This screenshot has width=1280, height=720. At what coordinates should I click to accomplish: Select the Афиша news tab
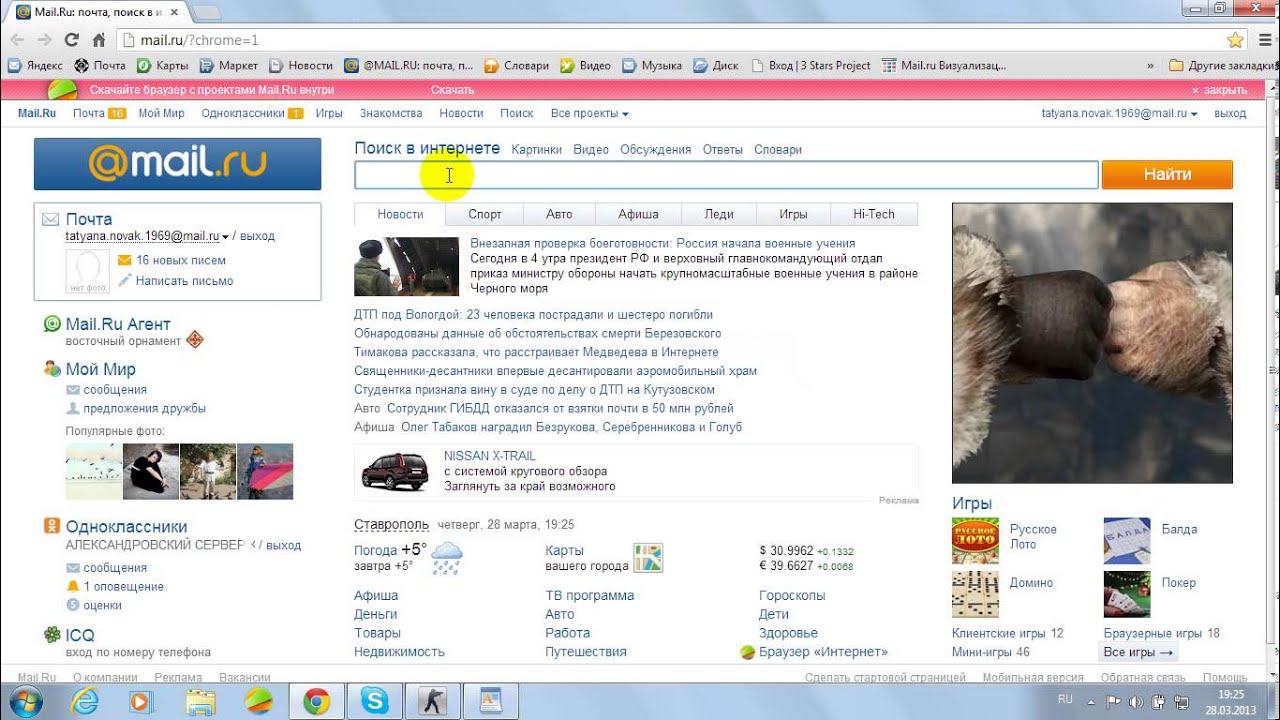tap(638, 214)
